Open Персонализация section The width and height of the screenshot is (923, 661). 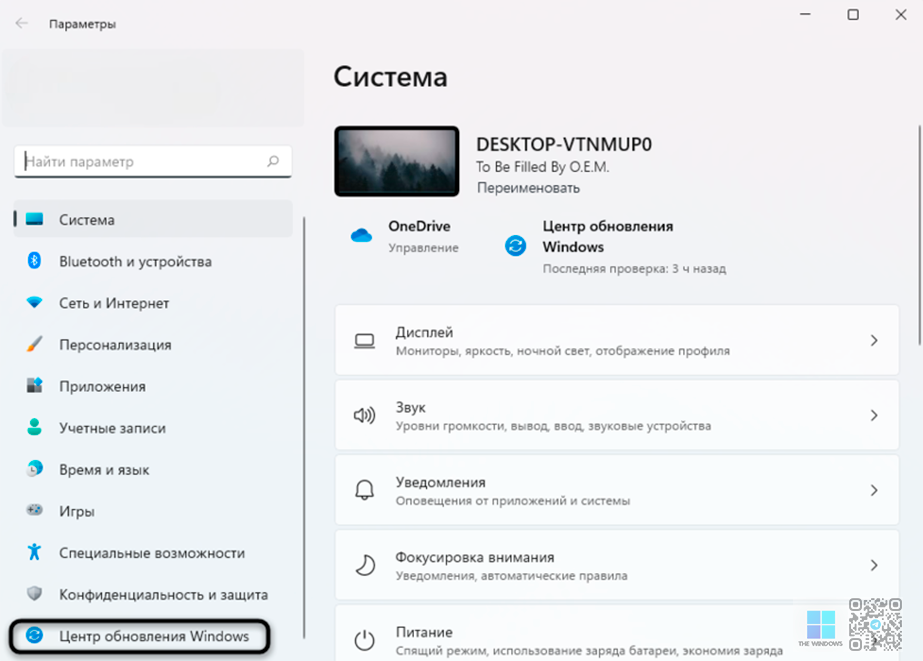click(x=153, y=344)
